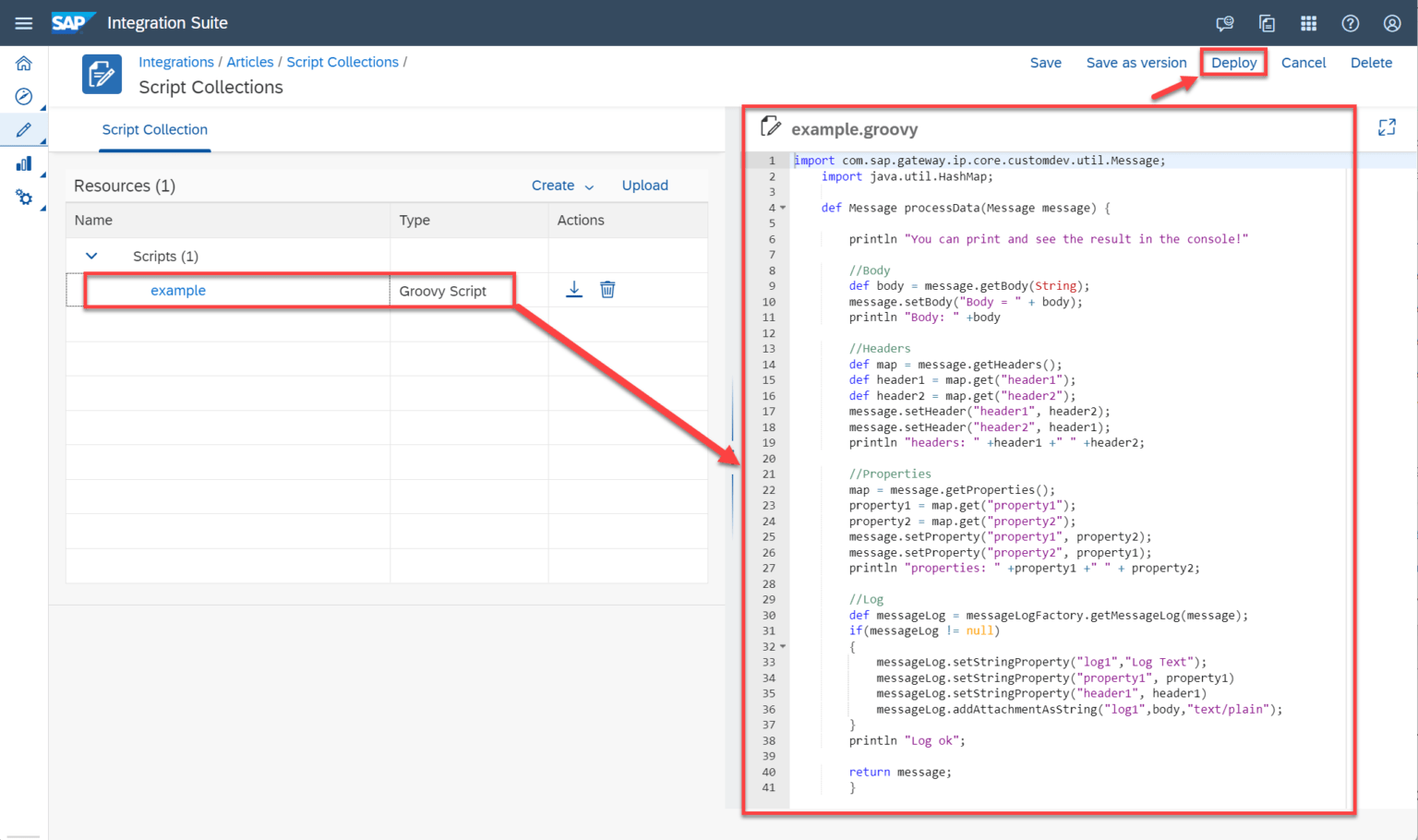Switch to the Script Collection tab
Viewport: 1418px width, 840px height.
[154, 130]
